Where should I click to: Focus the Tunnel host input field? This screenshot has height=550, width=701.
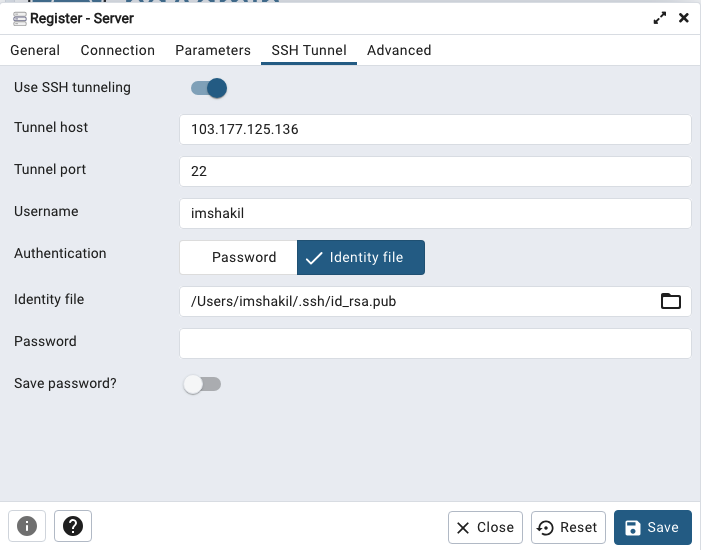(x=435, y=129)
